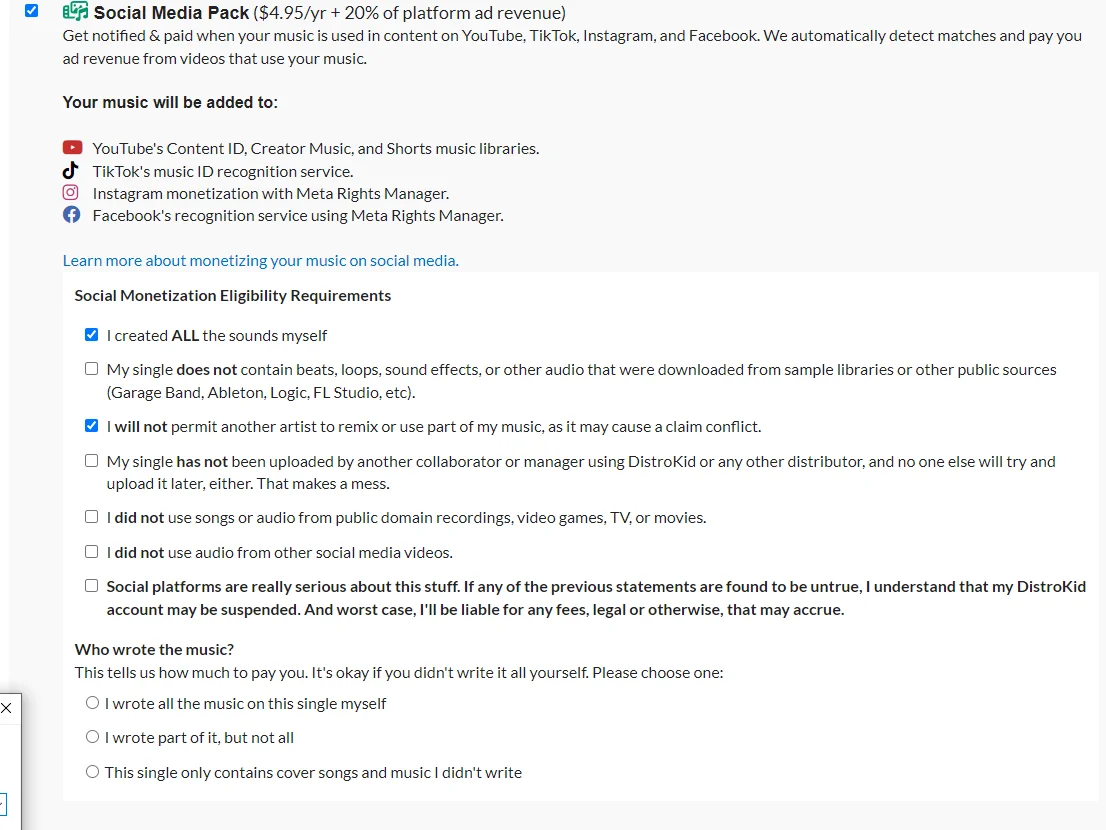Check the 'does not contain beats, loops' box
This screenshot has height=830, width=1106.
tap(91, 368)
